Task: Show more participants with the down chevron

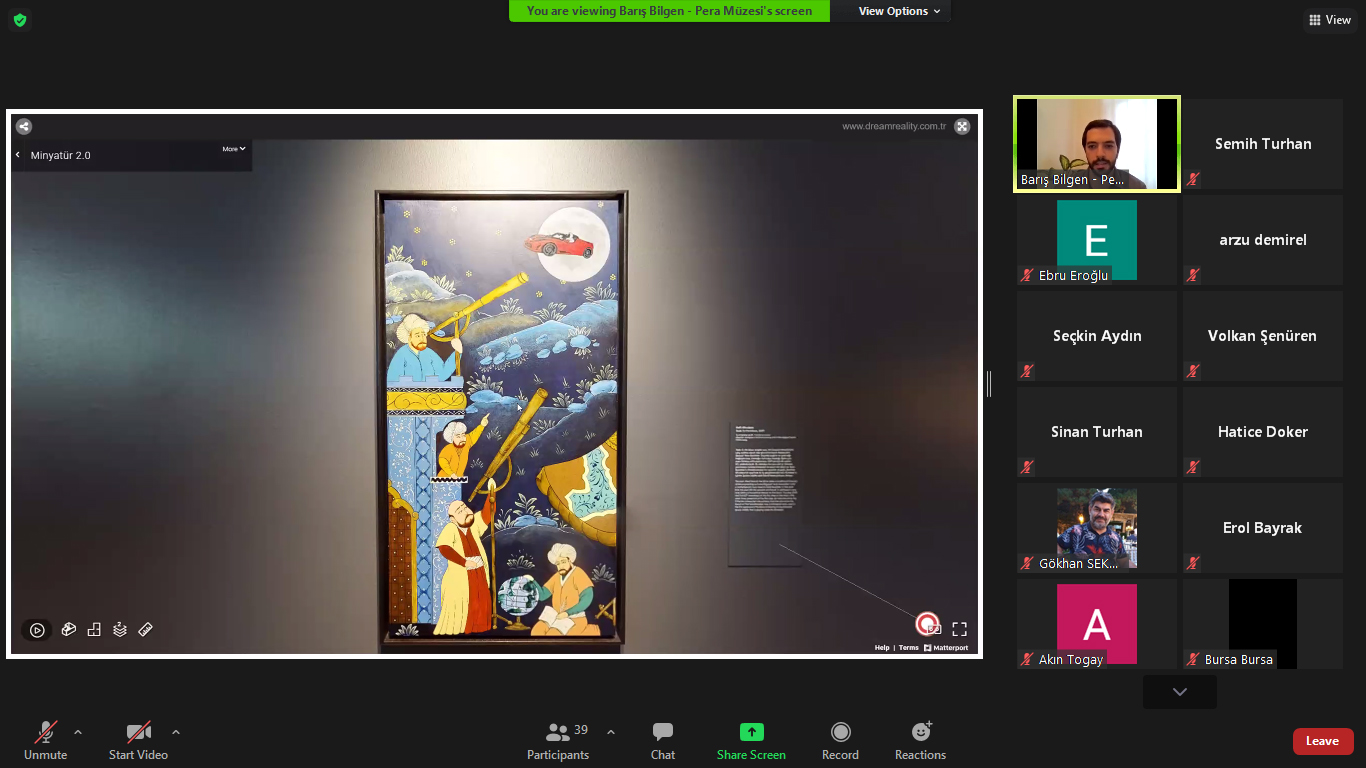Action: tap(1180, 692)
